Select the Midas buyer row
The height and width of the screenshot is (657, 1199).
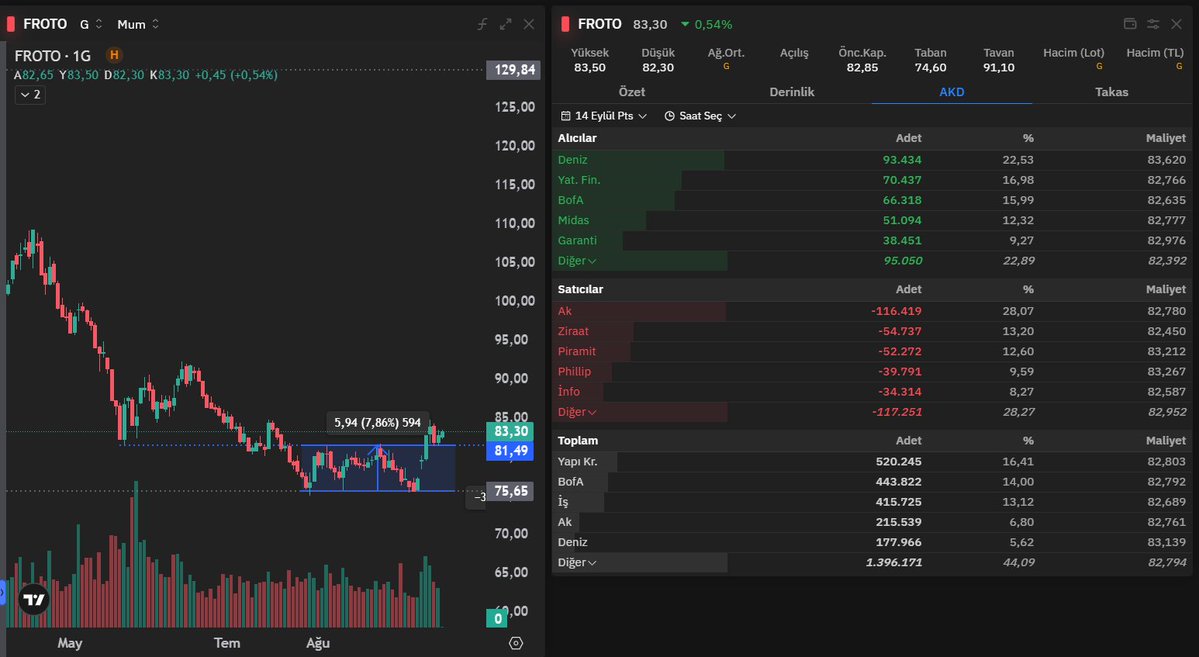click(x=872, y=220)
